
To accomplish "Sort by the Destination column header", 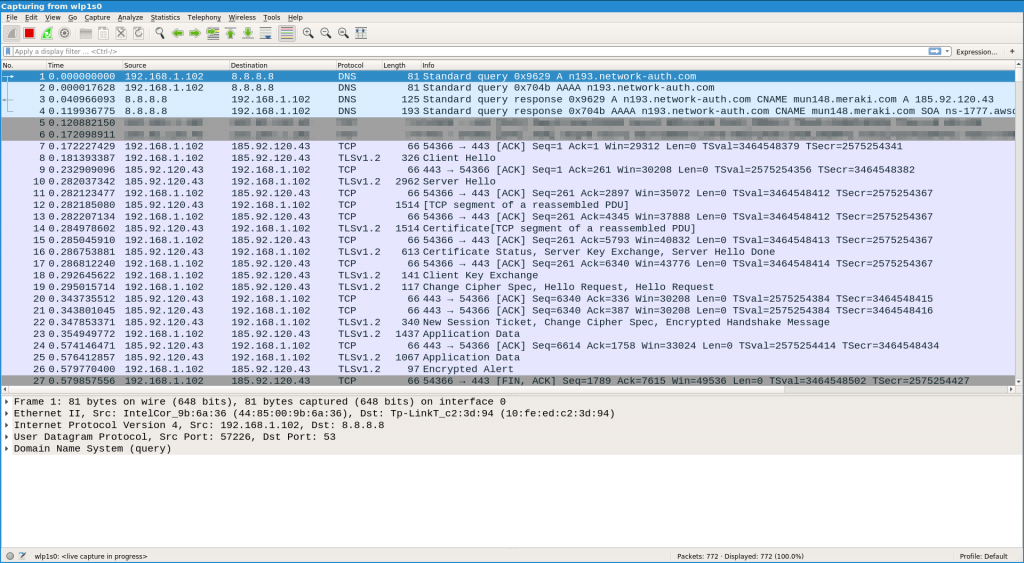I will point(281,65).
